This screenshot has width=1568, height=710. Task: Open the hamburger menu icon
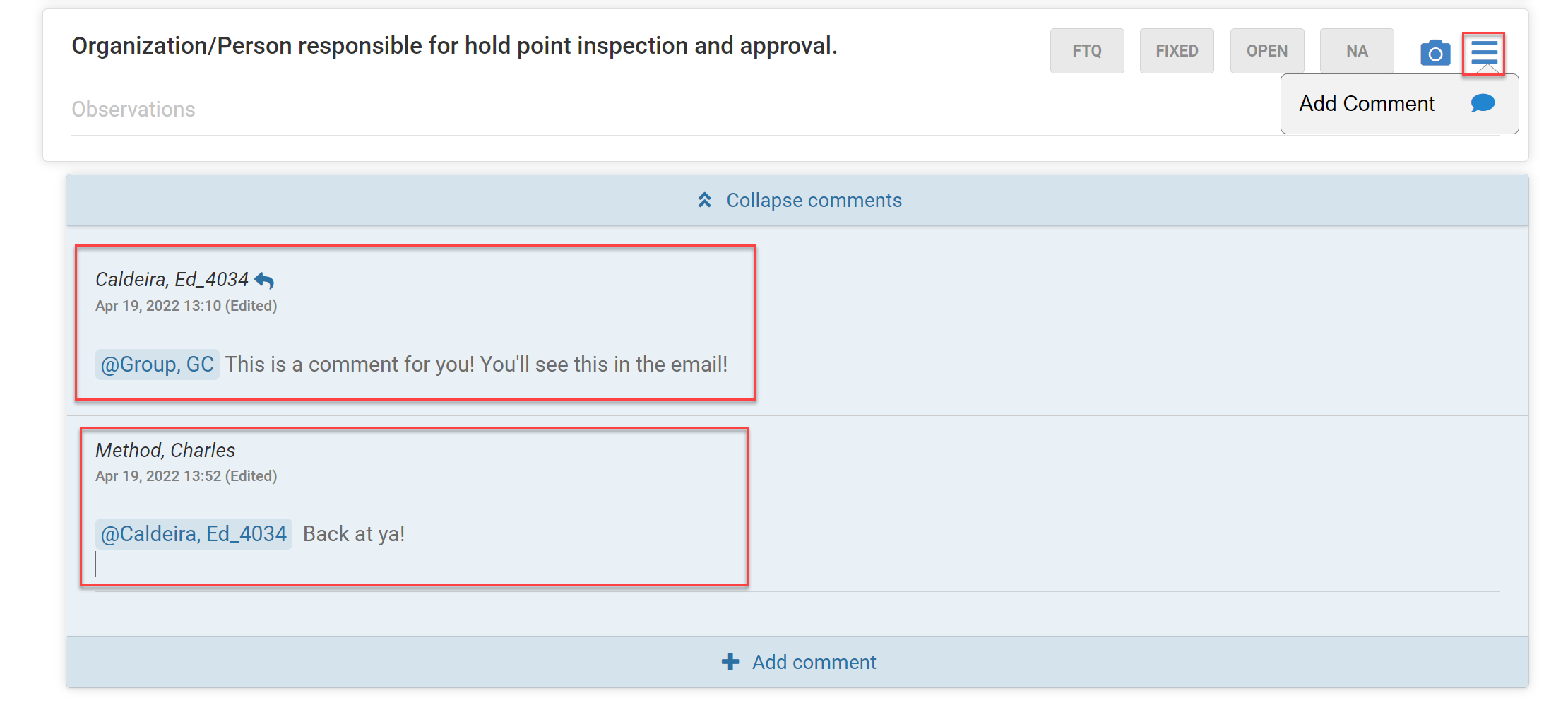click(x=1484, y=52)
